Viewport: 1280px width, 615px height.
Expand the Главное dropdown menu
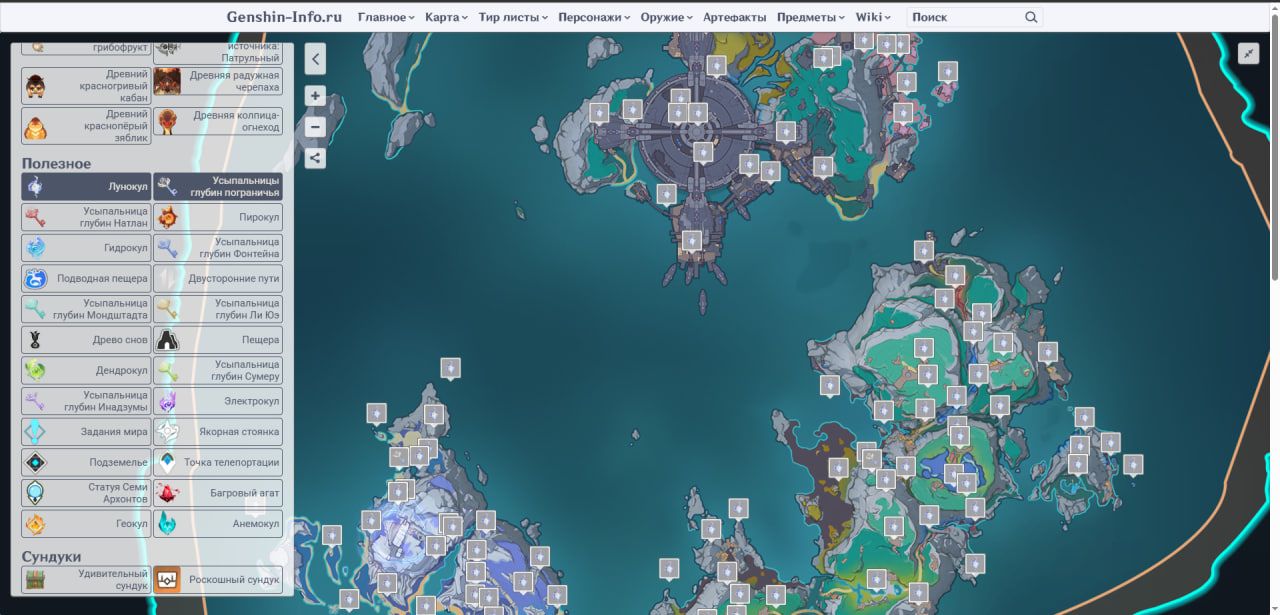coord(385,17)
